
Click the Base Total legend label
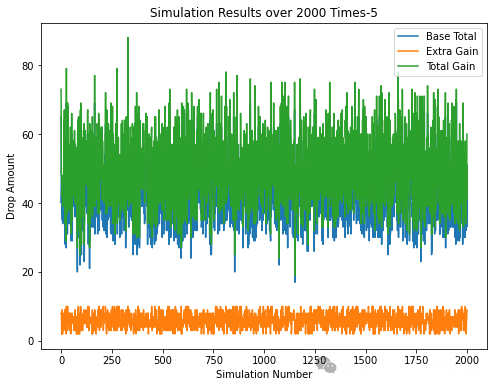click(x=451, y=36)
